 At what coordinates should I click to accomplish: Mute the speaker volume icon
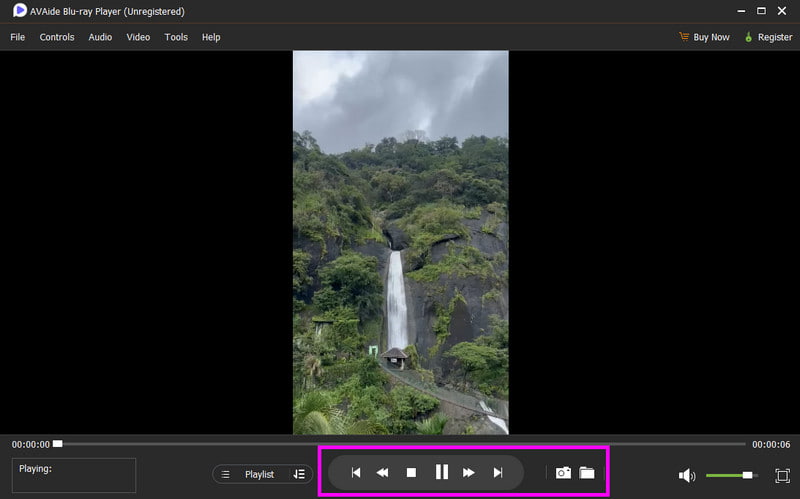coord(687,476)
